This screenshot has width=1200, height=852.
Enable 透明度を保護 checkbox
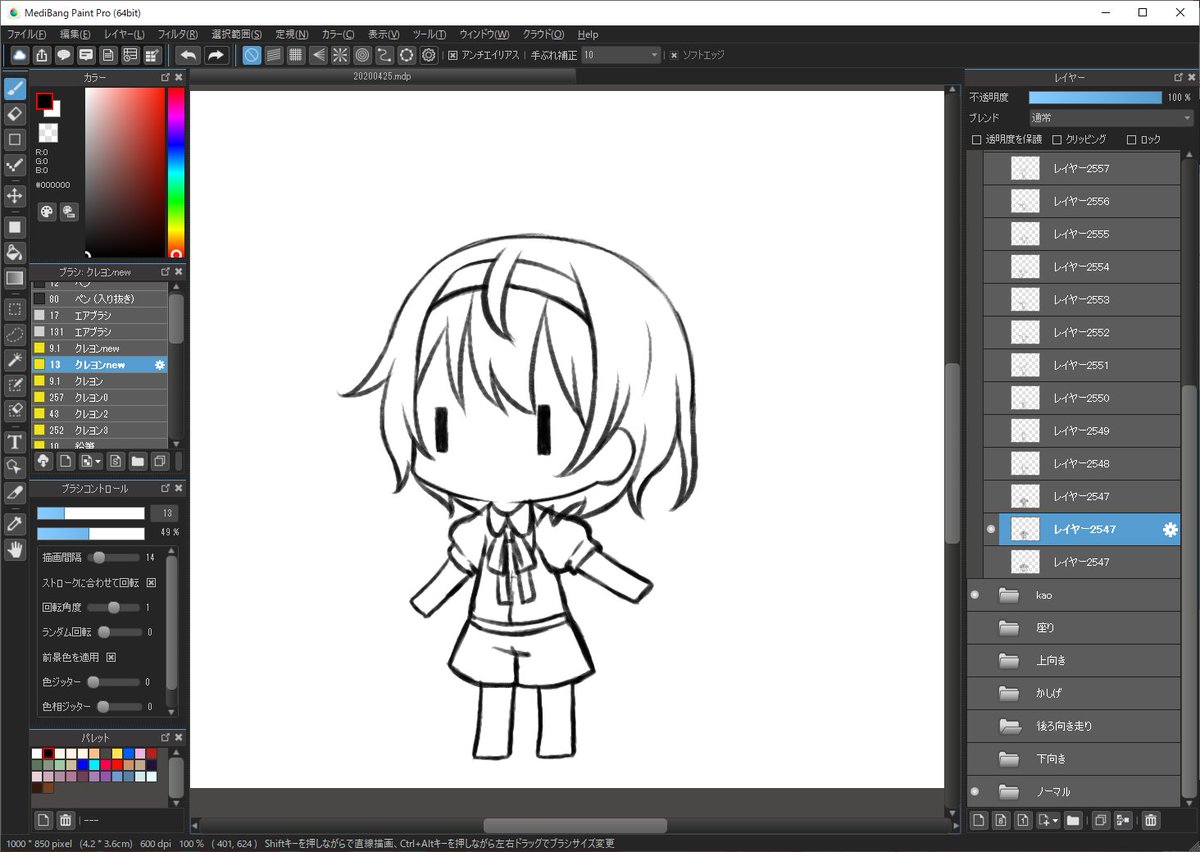[x=977, y=140]
